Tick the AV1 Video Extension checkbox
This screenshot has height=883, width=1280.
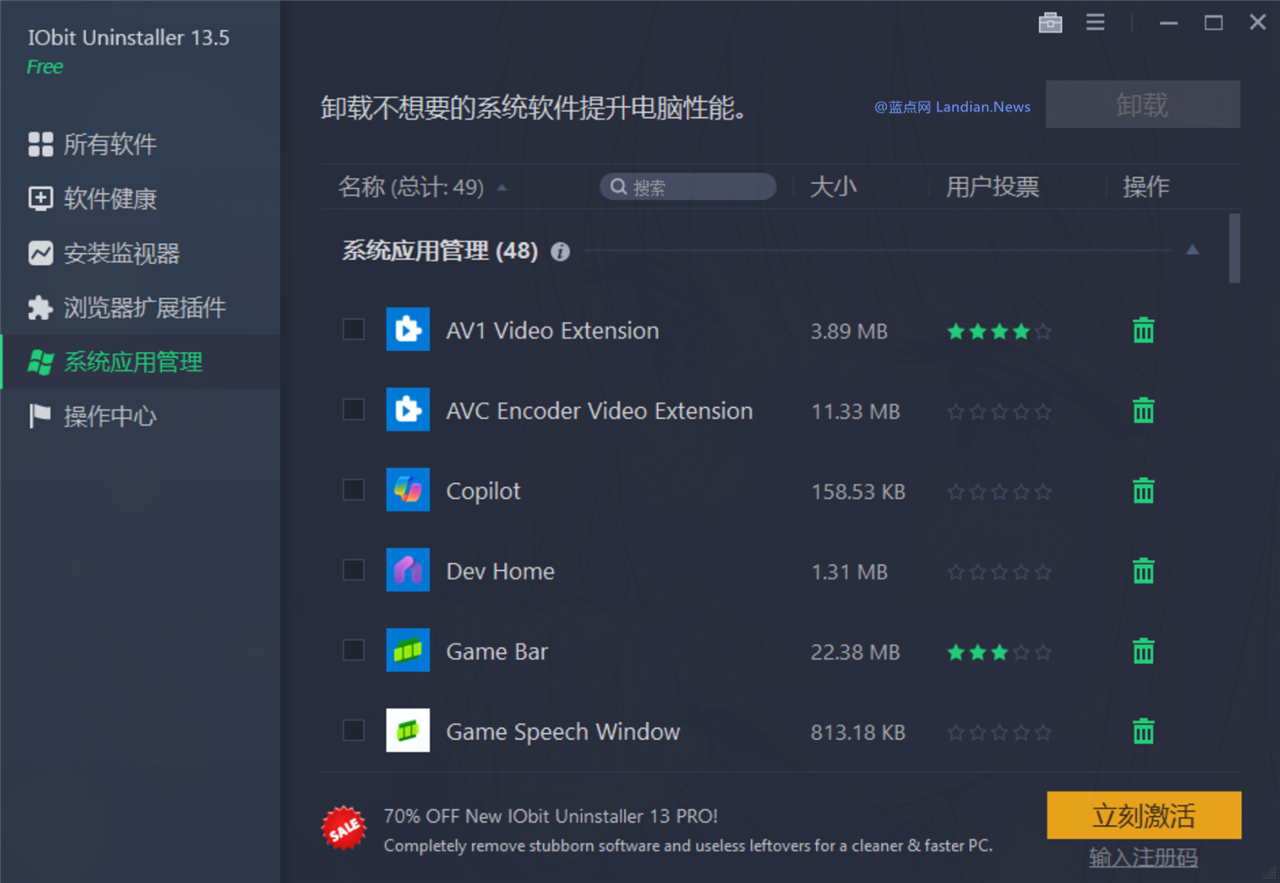click(354, 329)
